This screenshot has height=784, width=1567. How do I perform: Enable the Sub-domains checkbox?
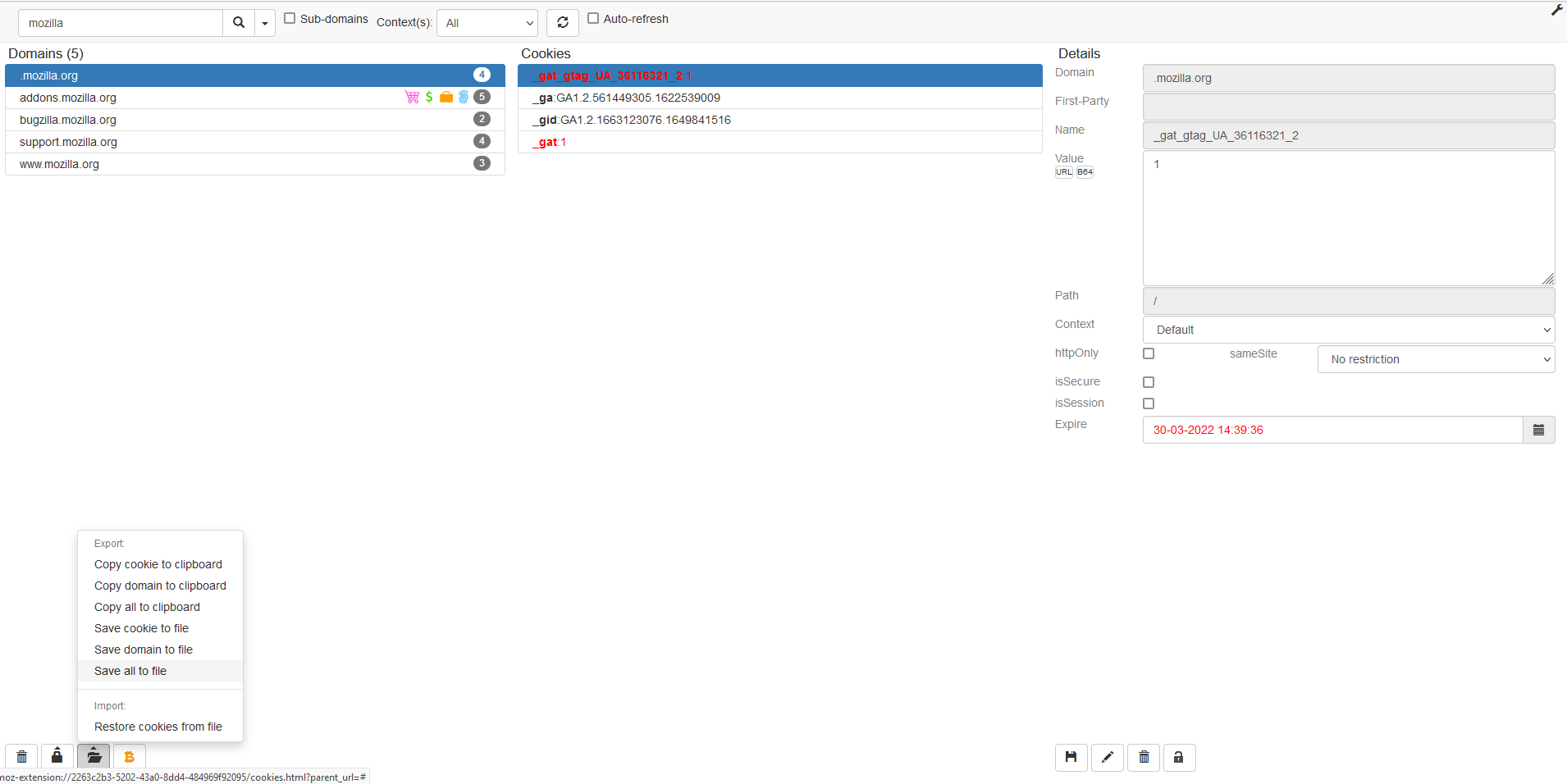(290, 18)
